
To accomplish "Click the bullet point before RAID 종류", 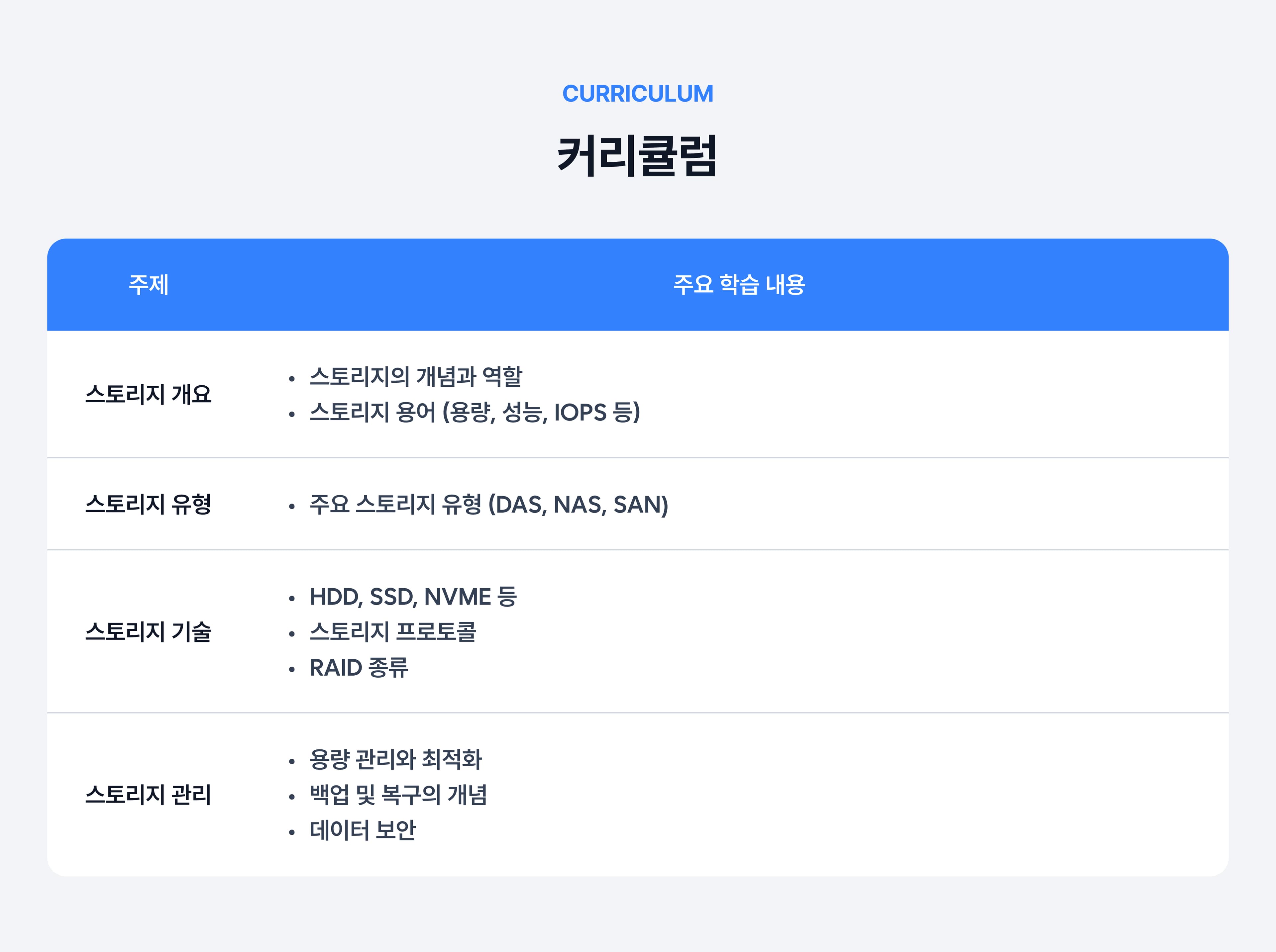I will [292, 669].
